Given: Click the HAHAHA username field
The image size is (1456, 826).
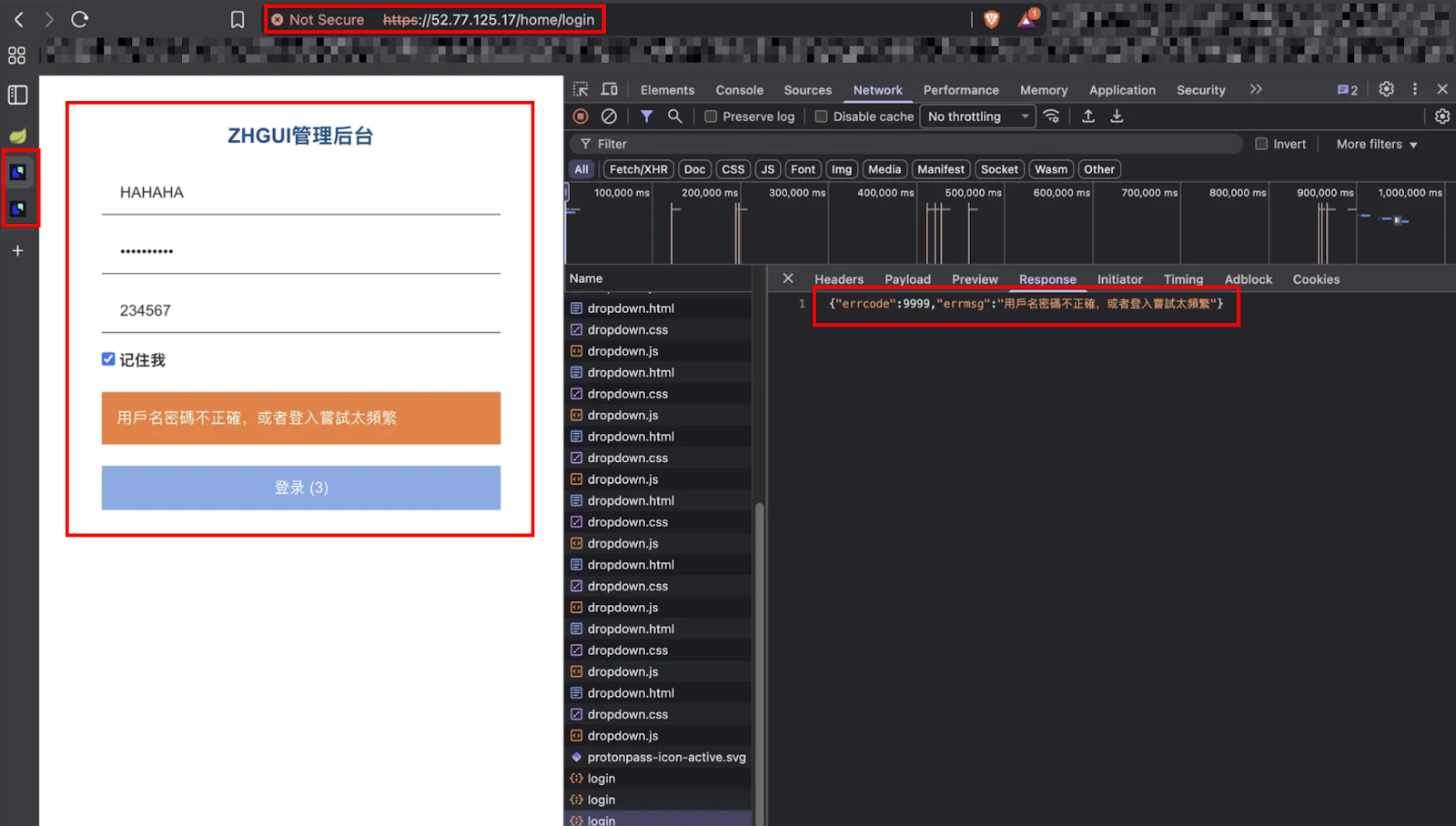Looking at the screenshot, I should 301,193.
